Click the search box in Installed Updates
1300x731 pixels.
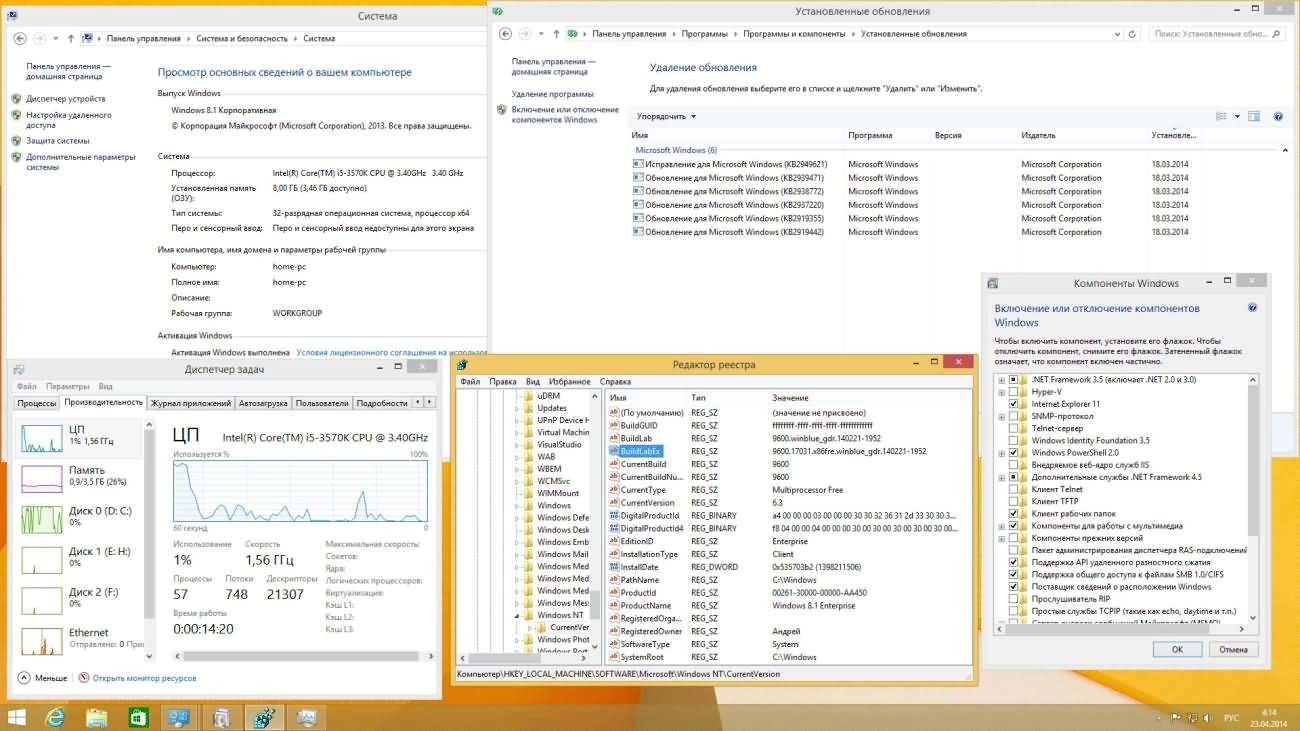click(x=1218, y=34)
